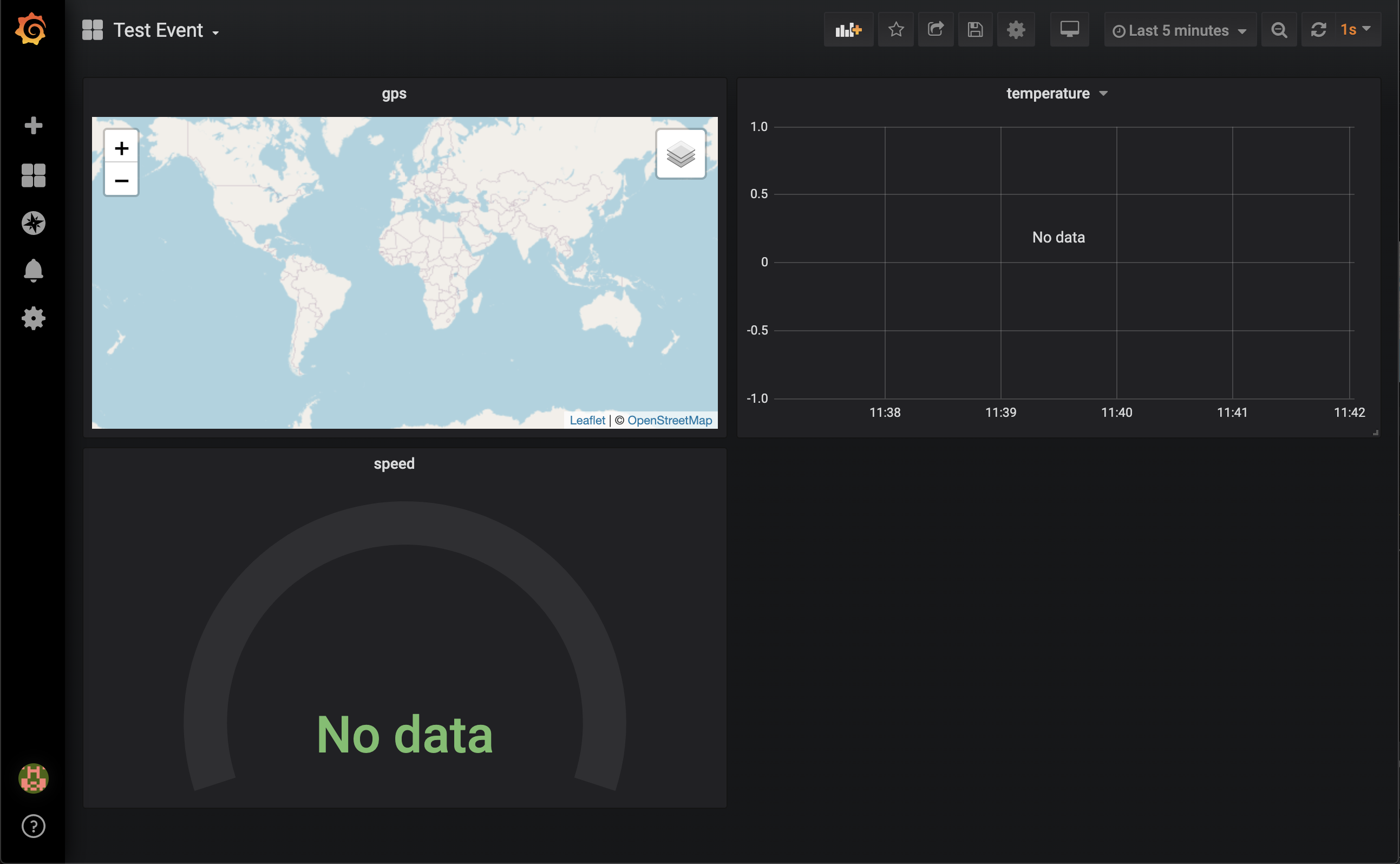The height and width of the screenshot is (864, 1400).
Task: Open Alerting bell icon in sidebar
Action: point(33,270)
